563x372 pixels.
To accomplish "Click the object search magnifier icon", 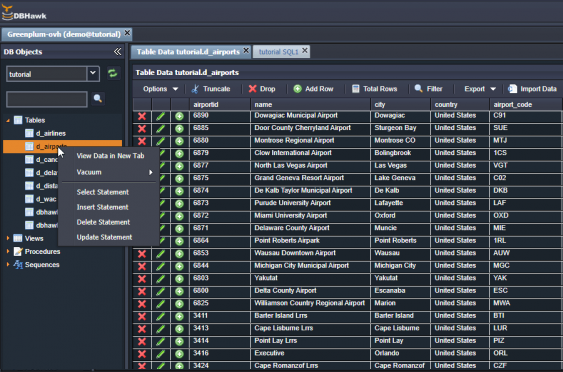I will click(98, 98).
